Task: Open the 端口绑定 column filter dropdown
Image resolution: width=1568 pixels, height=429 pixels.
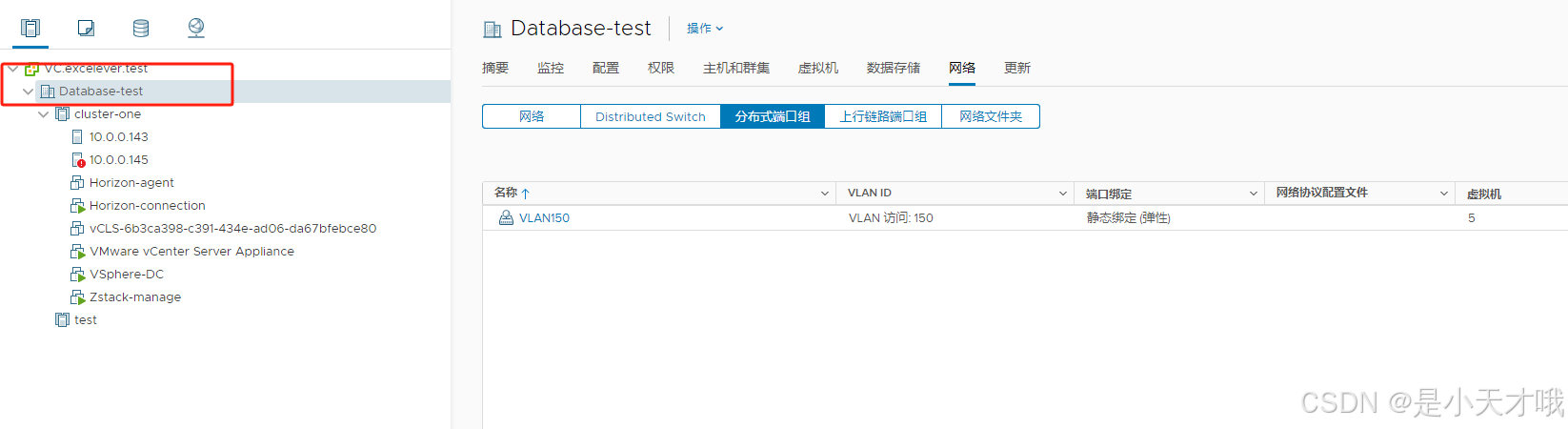Action: tap(1254, 194)
